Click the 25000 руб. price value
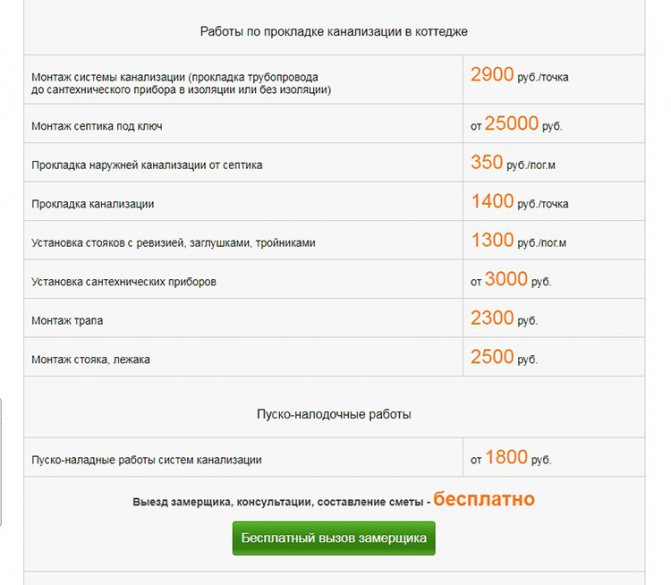671x585 pixels. tap(516, 124)
